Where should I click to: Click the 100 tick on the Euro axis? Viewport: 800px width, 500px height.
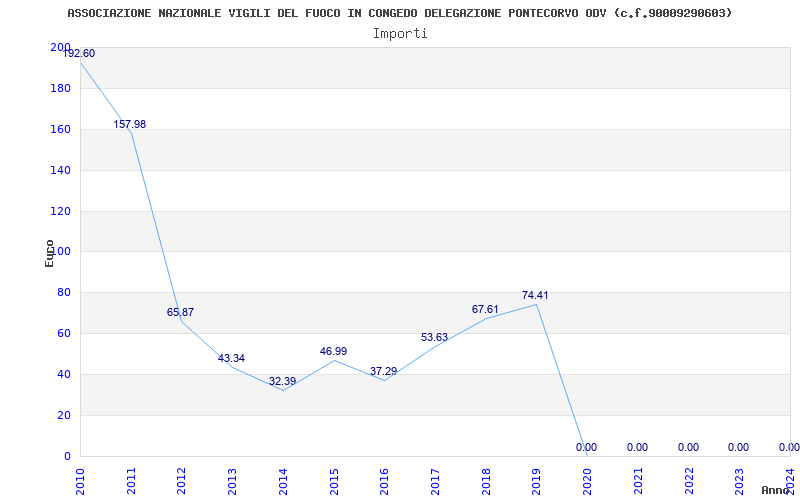click(60, 252)
